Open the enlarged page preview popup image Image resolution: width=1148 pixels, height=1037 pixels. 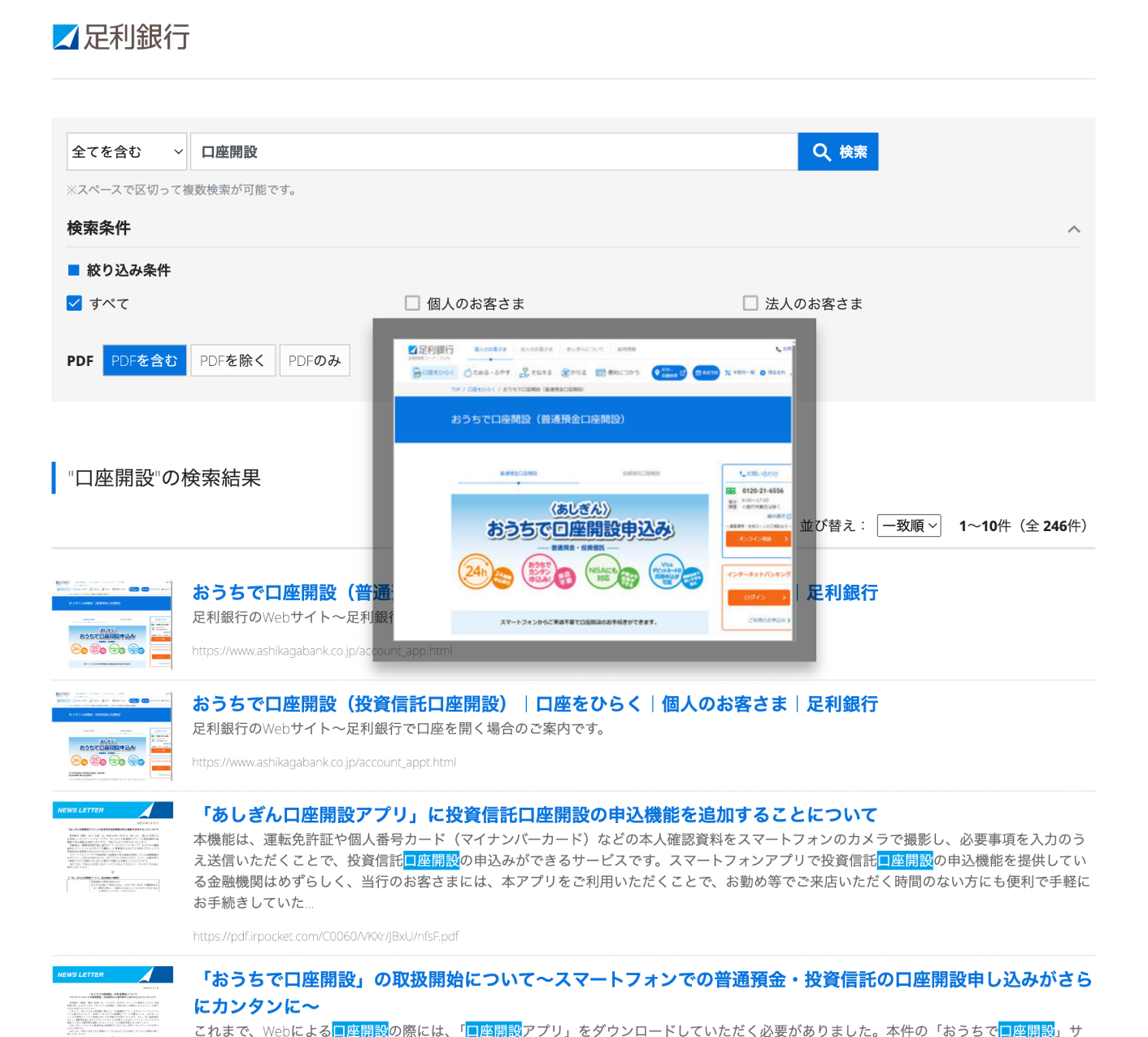(x=594, y=490)
